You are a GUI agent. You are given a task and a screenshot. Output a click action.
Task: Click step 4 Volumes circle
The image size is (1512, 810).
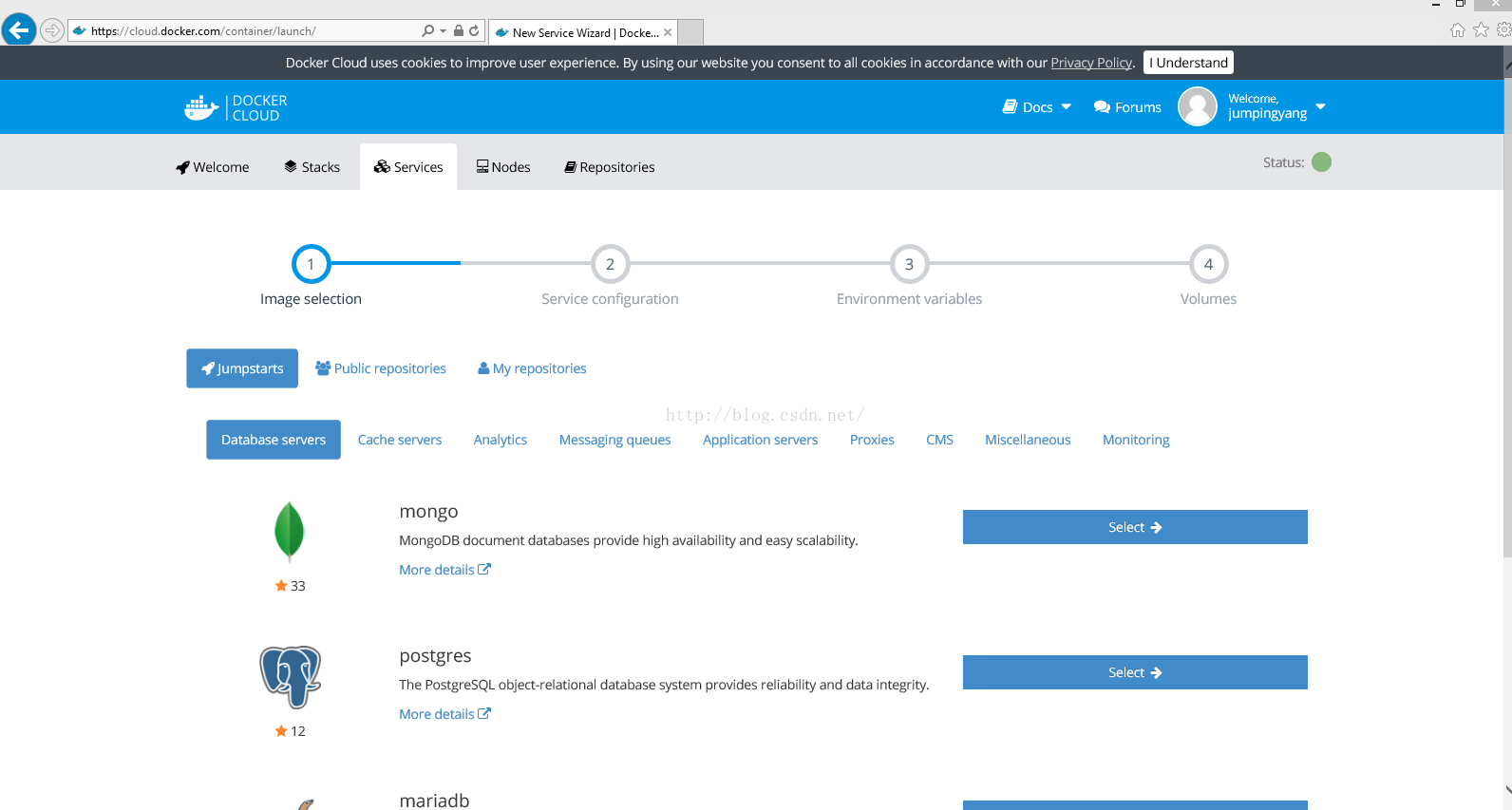point(1208,264)
